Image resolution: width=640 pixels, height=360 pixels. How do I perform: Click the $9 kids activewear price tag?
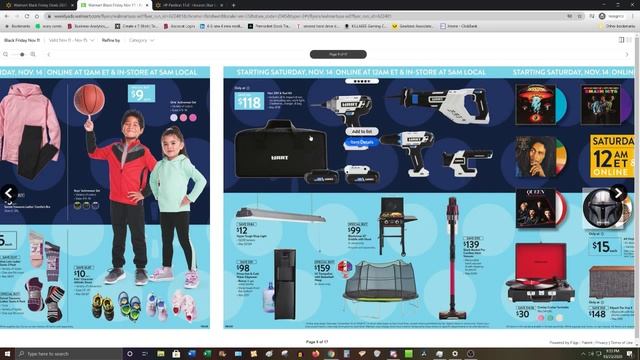click(x=141, y=94)
